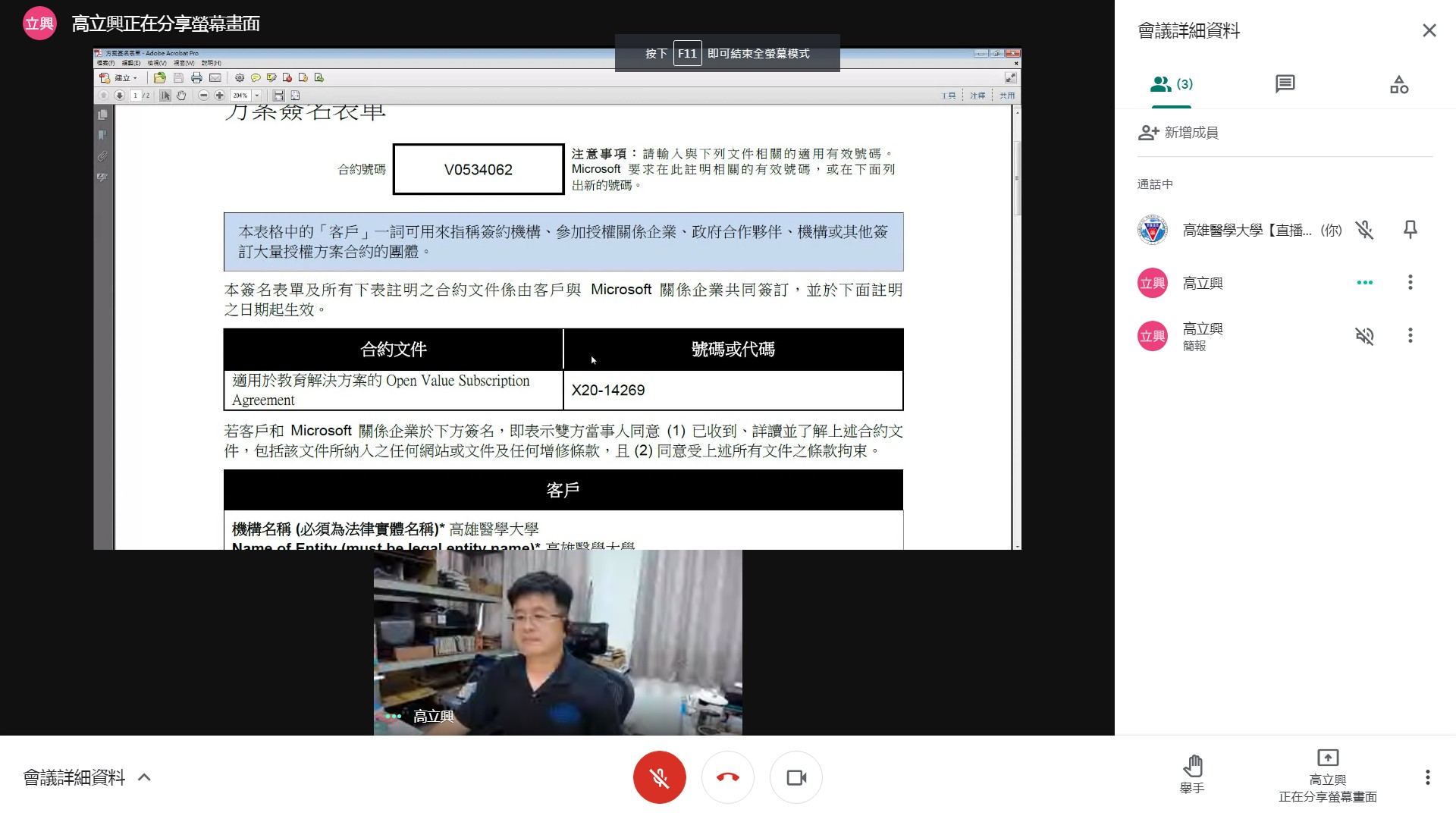The width and height of the screenshot is (1456, 819).
Task: Click the email envelope icon in Acrobat
Action: pos(215,78)
